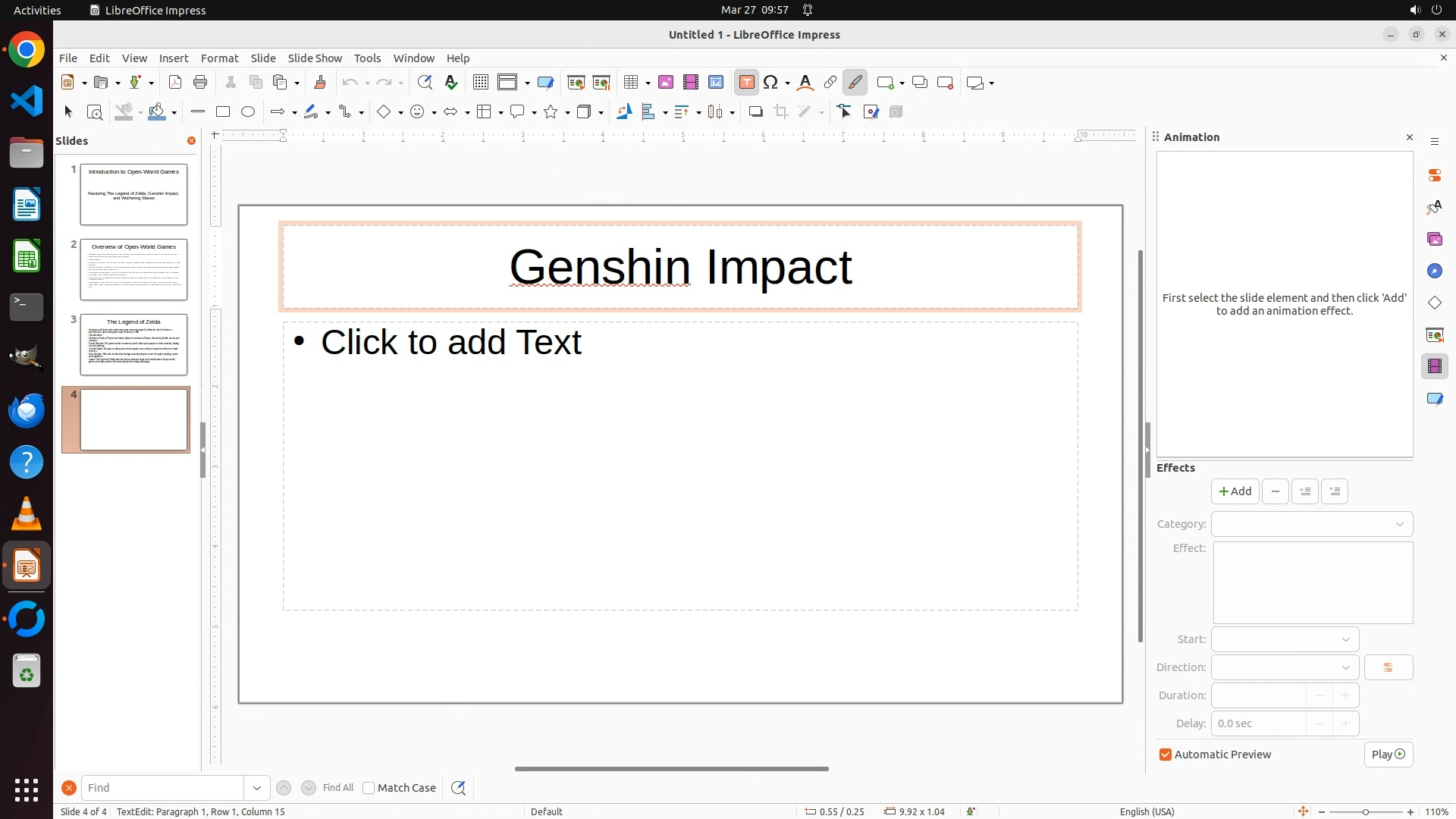Select the Rectangle shape tool
The width and height of the screenshot is (1456, 819).
[223, 112]
